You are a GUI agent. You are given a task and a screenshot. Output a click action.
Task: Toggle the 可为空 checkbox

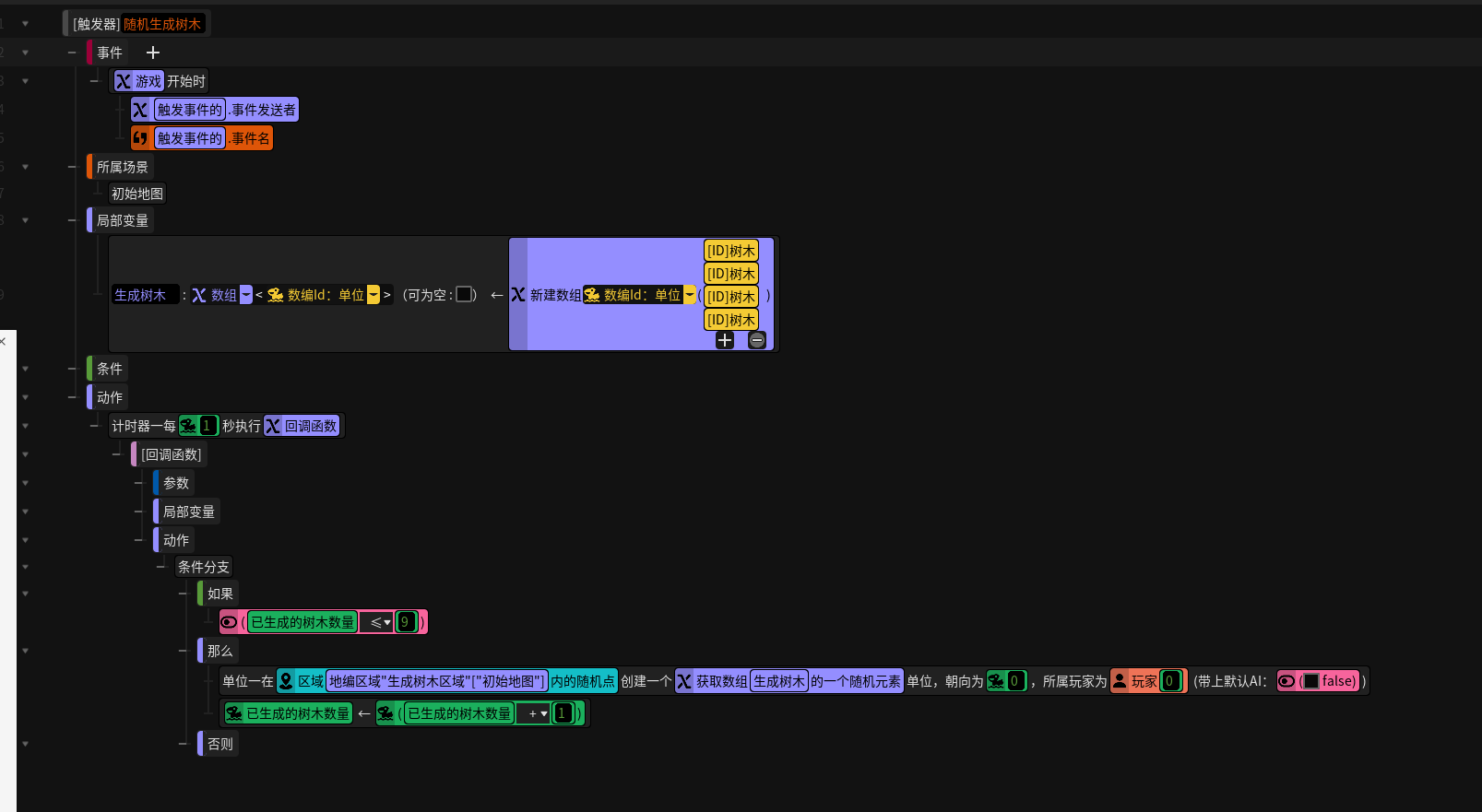point(464,294)
